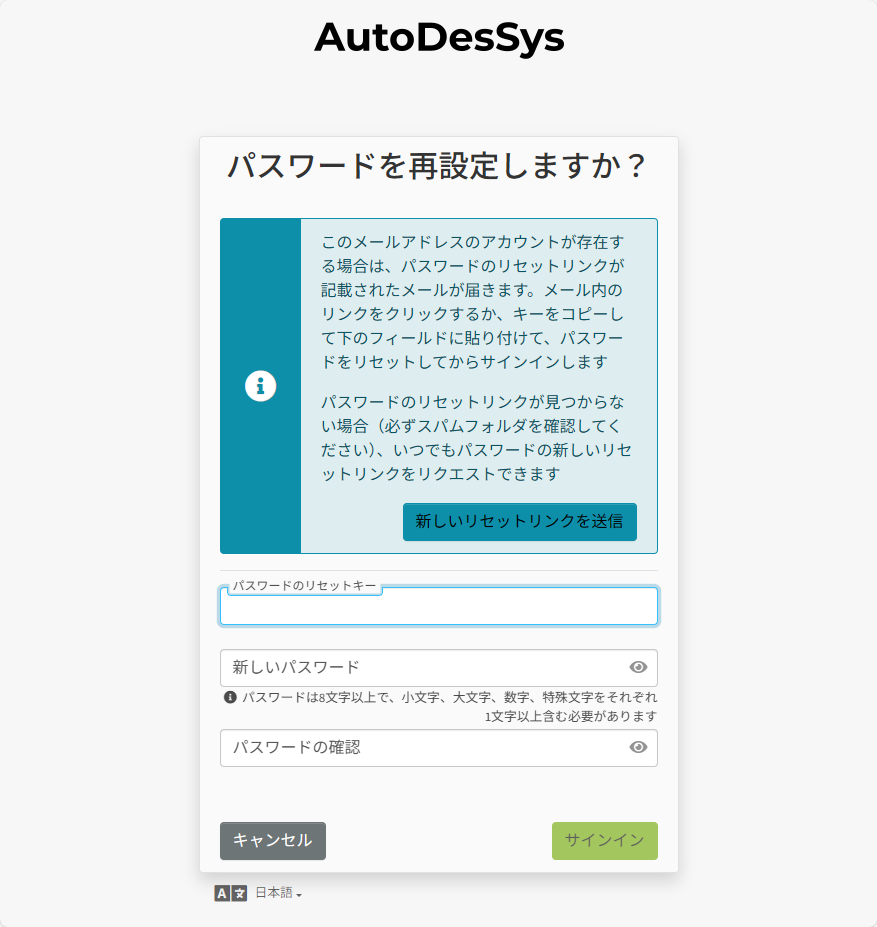Click the caret next to 日本語

click(299, 895)
